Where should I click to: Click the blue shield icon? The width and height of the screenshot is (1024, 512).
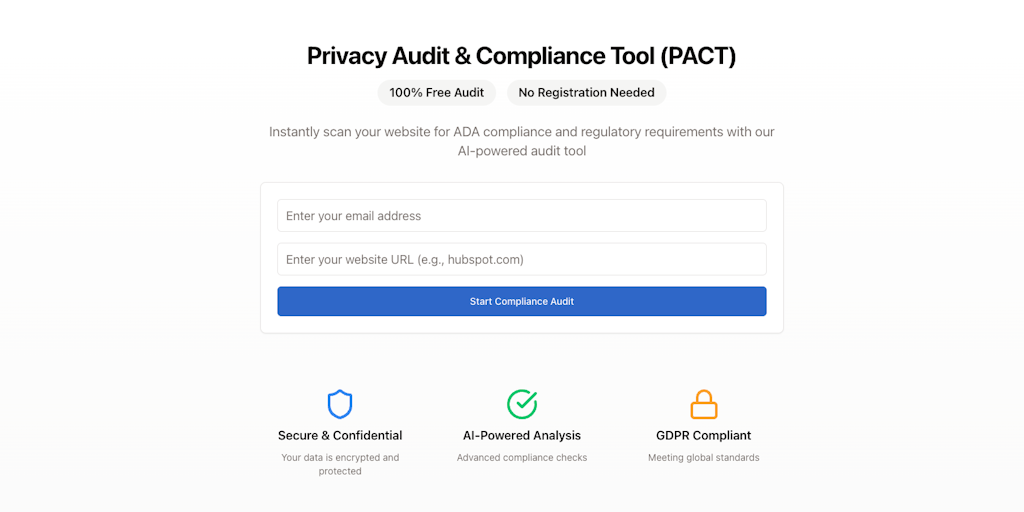click(x=340, y=404)
